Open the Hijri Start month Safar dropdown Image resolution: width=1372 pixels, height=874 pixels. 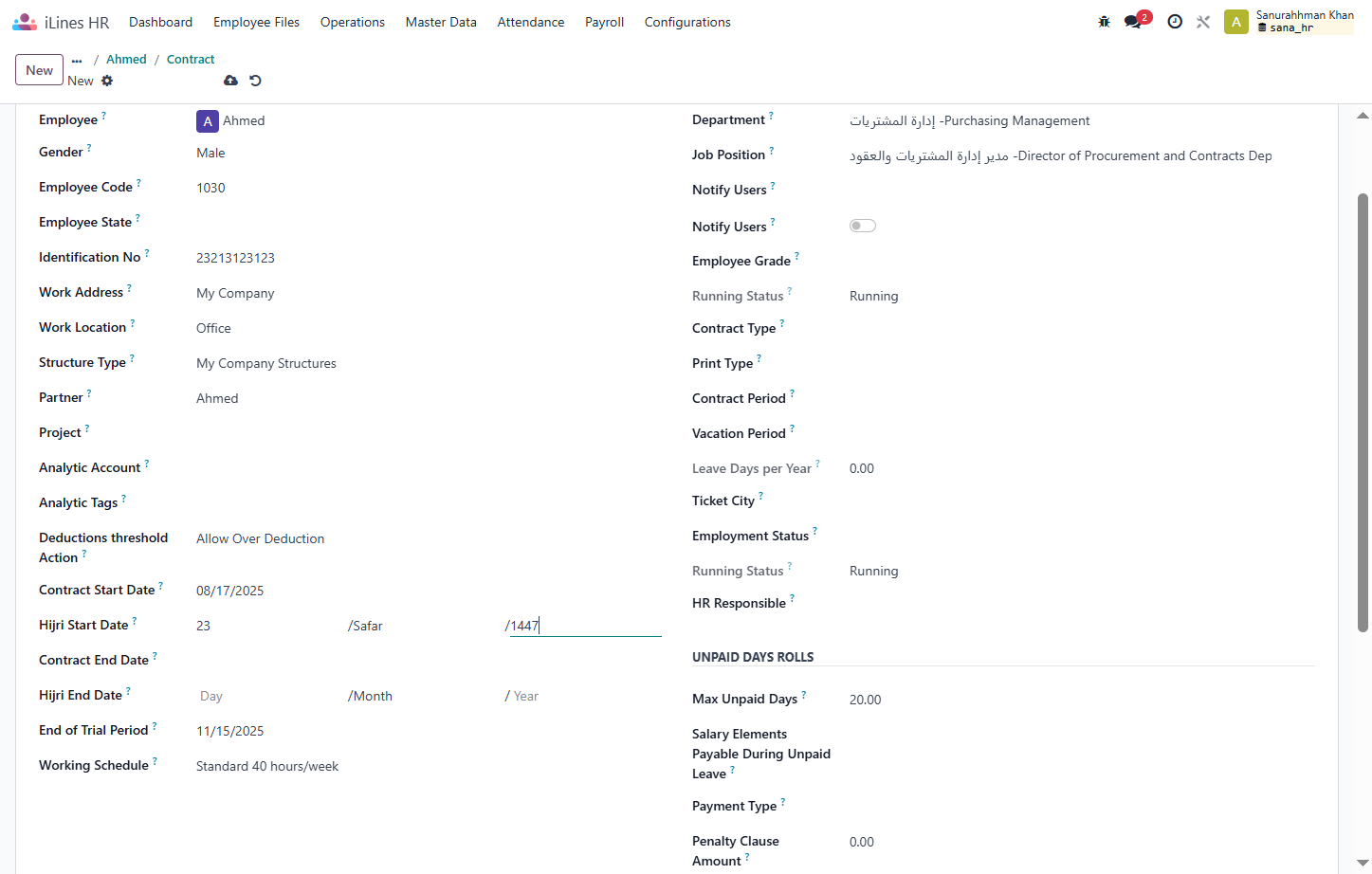point(427,626)
